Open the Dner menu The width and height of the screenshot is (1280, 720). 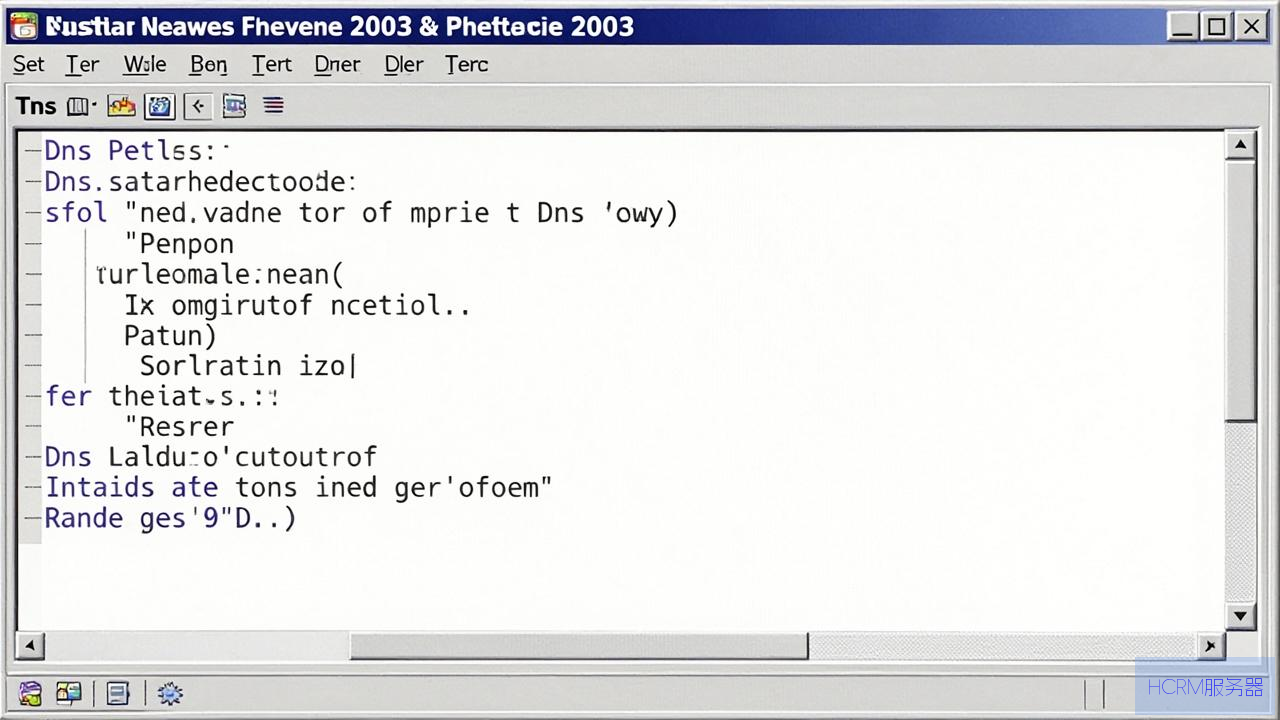pyautogui.click(x=337, y=65)
